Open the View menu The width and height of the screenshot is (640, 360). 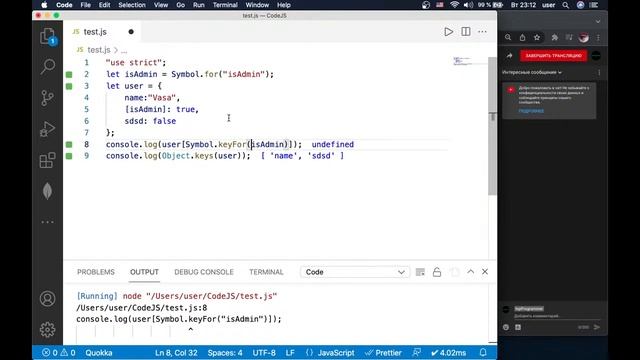[161, 5]
